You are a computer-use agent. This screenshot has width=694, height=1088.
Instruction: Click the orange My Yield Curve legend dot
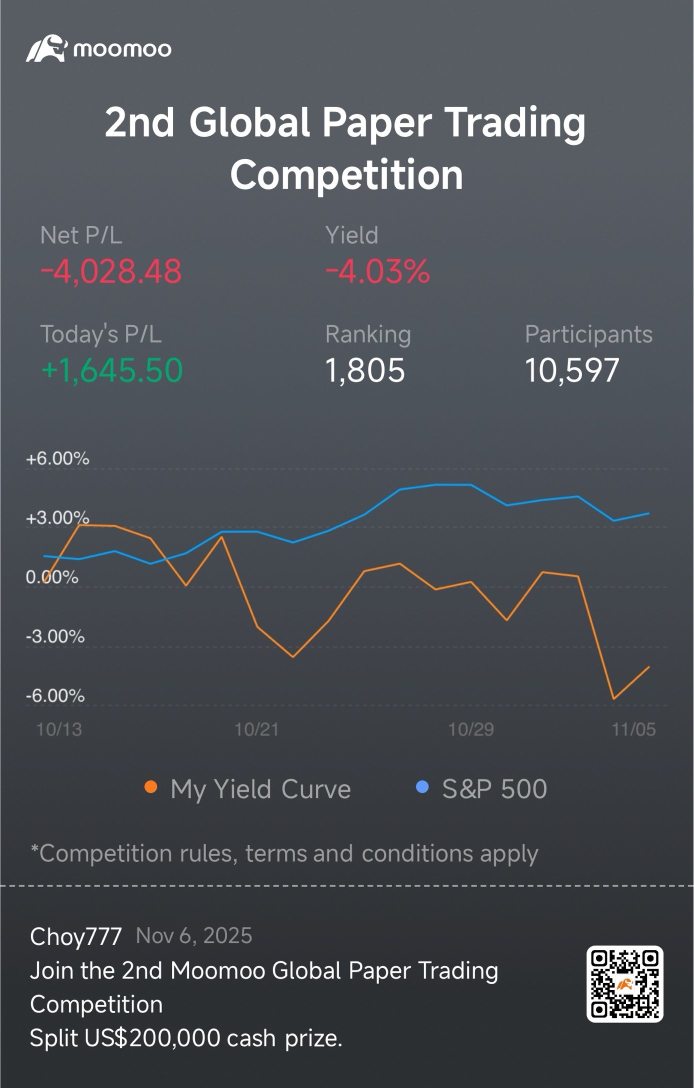(x=151, y=788)
